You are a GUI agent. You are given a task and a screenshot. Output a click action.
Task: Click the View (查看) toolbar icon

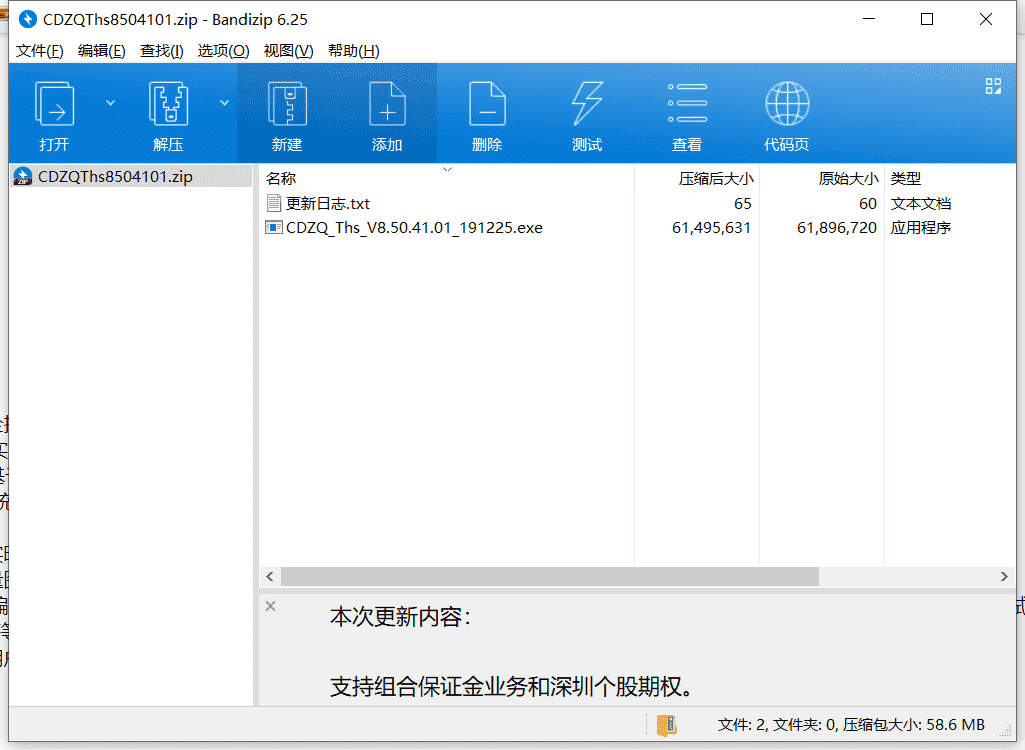click(x=687, y=103)
